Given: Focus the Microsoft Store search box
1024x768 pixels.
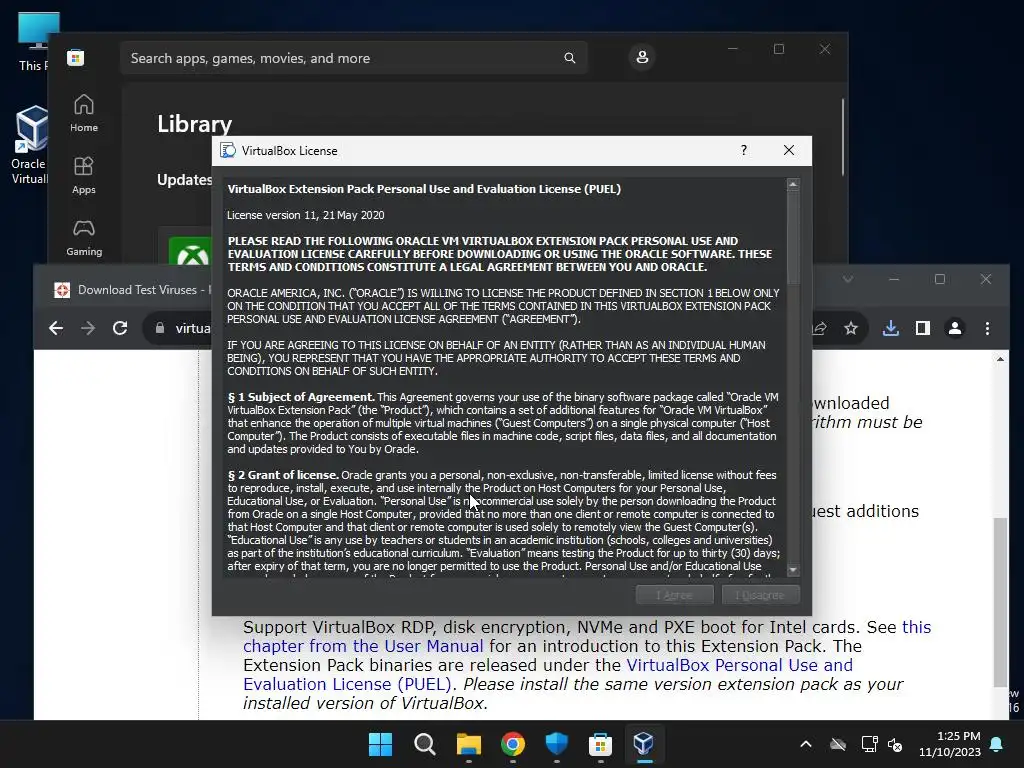Looking at the screenshot, I should click(x=353, y=58).
